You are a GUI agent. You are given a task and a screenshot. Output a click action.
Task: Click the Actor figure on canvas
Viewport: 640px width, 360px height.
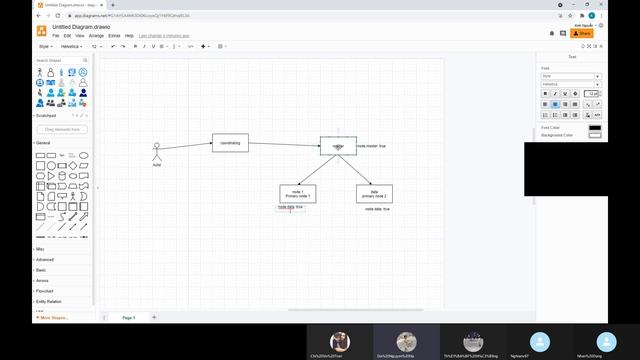click(157, 153)
